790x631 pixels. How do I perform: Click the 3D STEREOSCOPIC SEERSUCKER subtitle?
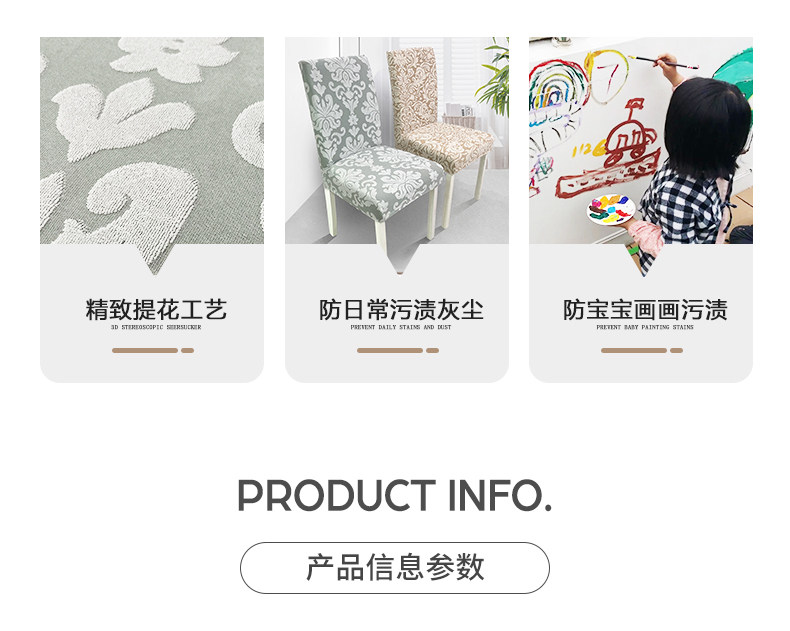(x=156, y=328)
